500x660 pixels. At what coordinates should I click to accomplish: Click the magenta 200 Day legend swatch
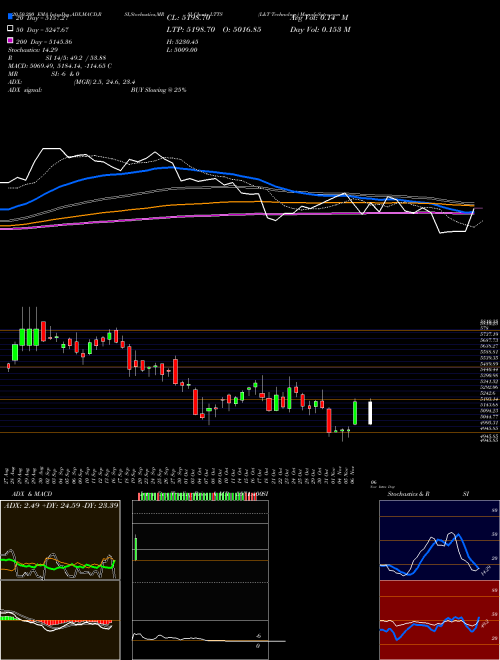coord(10,40)
